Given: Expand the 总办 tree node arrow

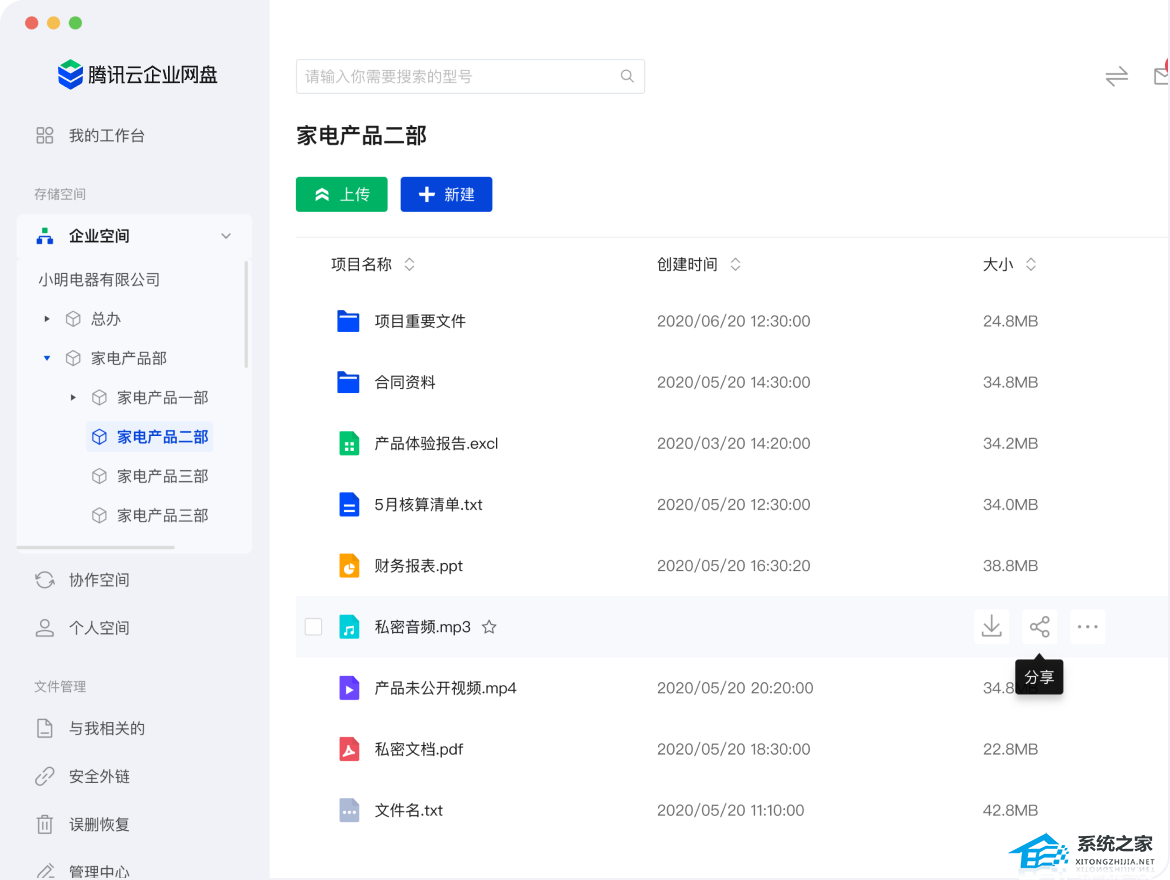Looking at the screenshot, I should [47, 319].
